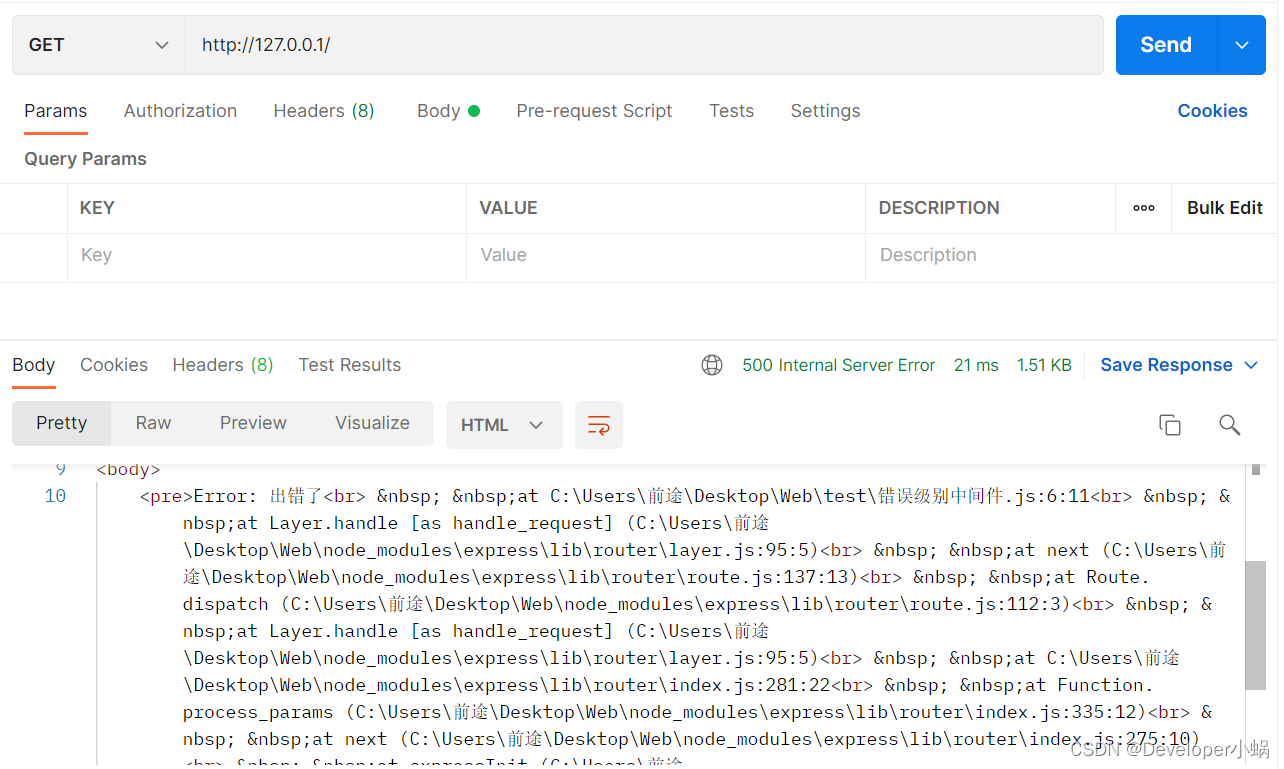Screen dimensions: 1284x769
Task: Click the 1.51 KB response size
Action: pyautogui.click(x=1044, y=365)
